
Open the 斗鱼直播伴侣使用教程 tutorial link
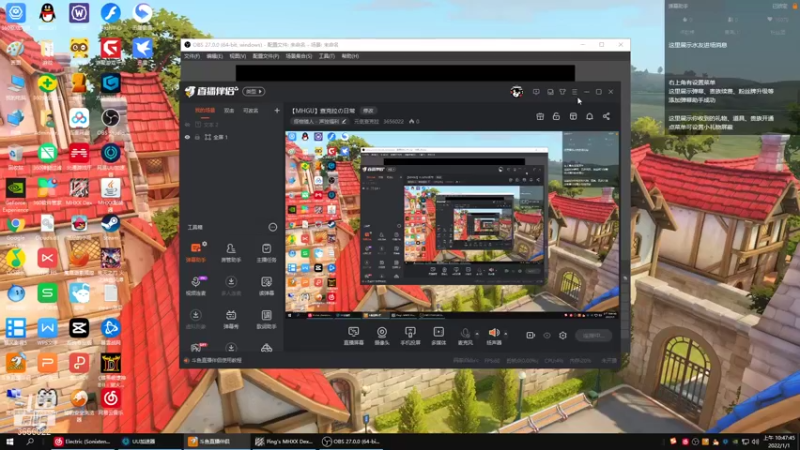point(216,360)
